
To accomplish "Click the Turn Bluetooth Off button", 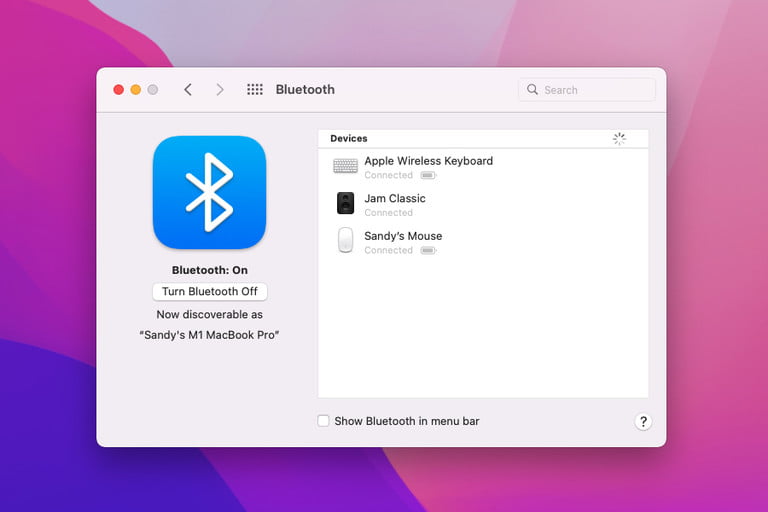I will (210, 292).
